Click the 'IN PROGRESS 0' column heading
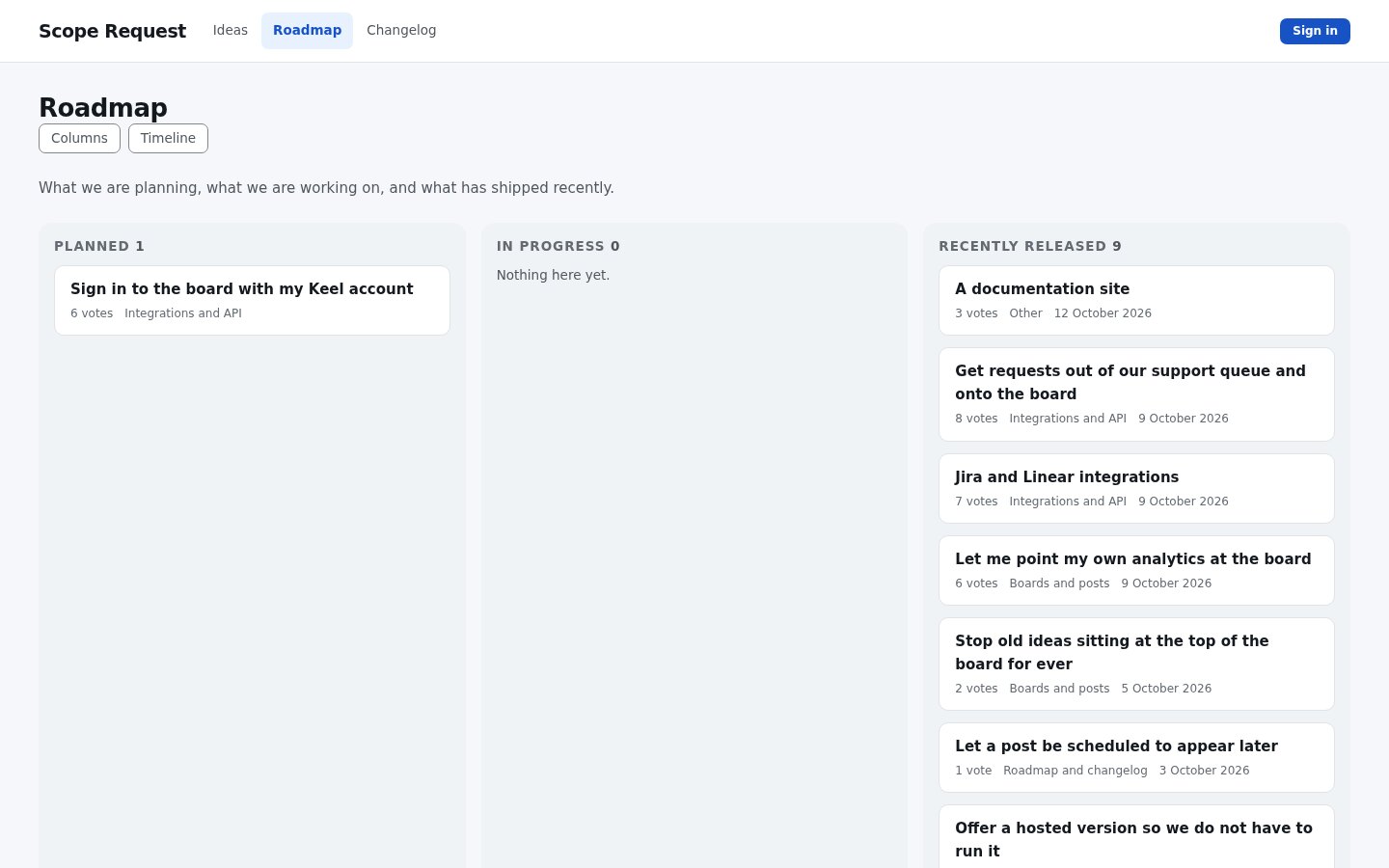This screenshot has height=868, width=1389. 558,246
